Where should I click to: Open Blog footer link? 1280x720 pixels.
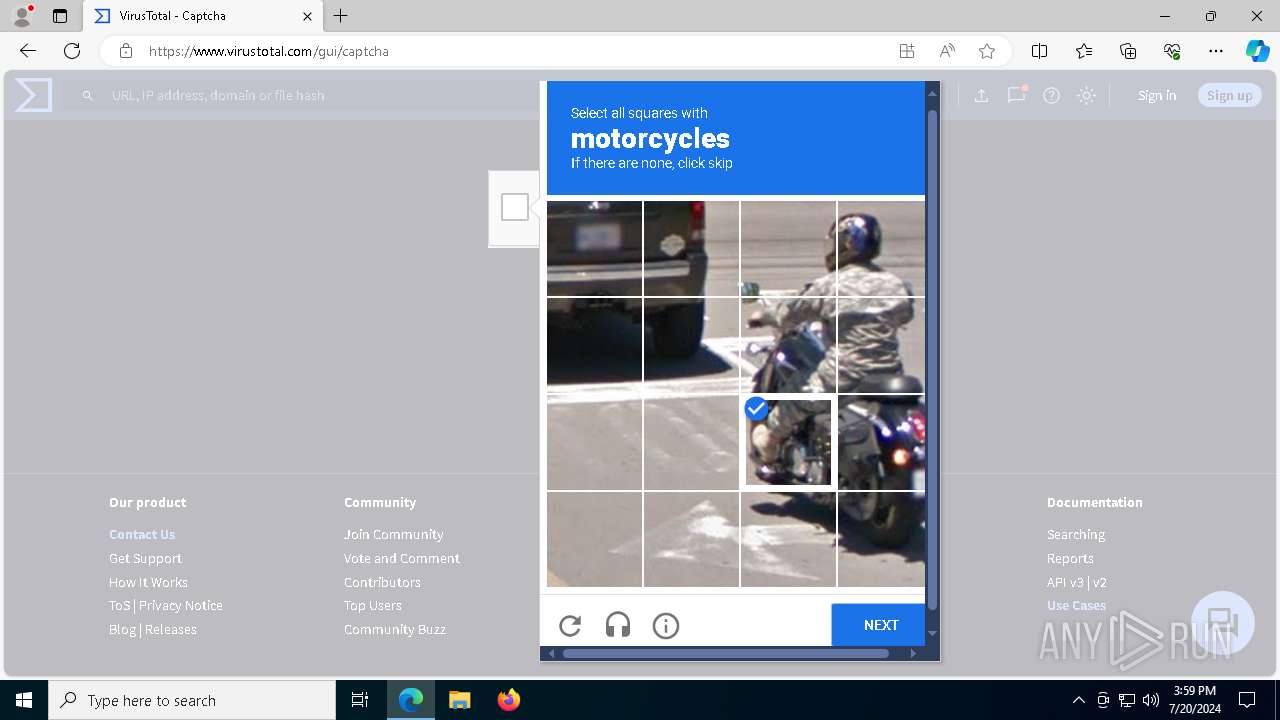tap(122, 629)
